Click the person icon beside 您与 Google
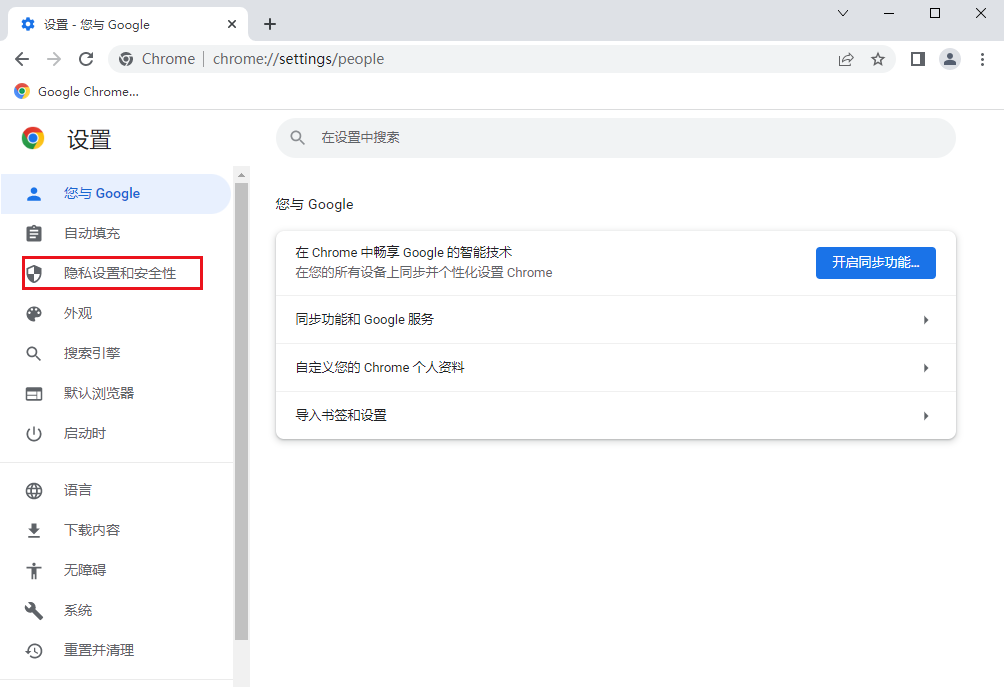Screen dimensions: 1004x687 pos(34,193)
